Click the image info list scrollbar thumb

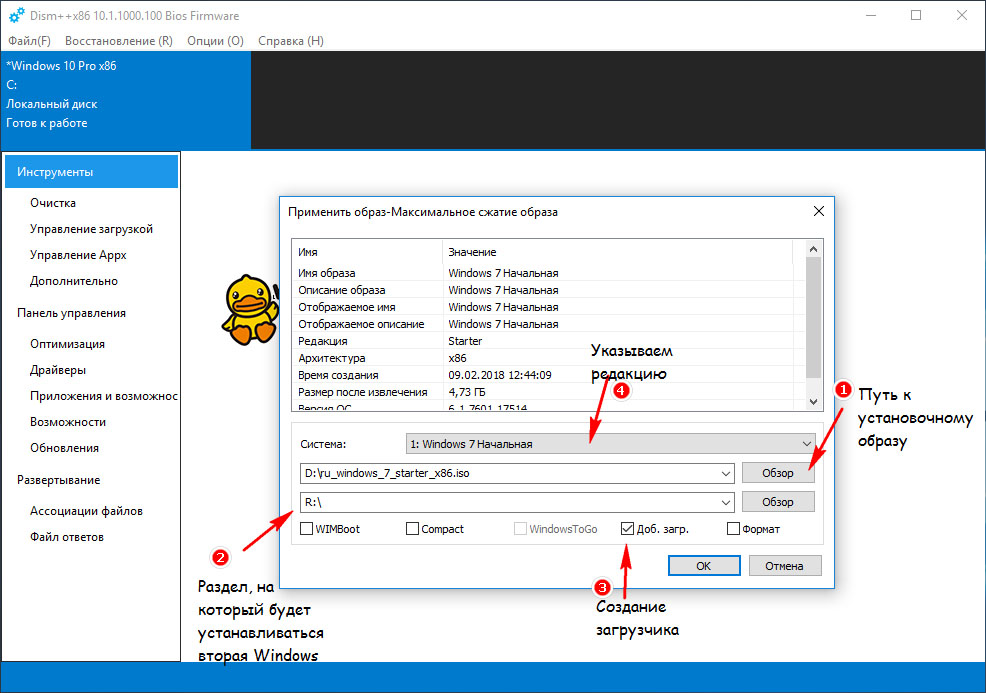tap(813, 318)
